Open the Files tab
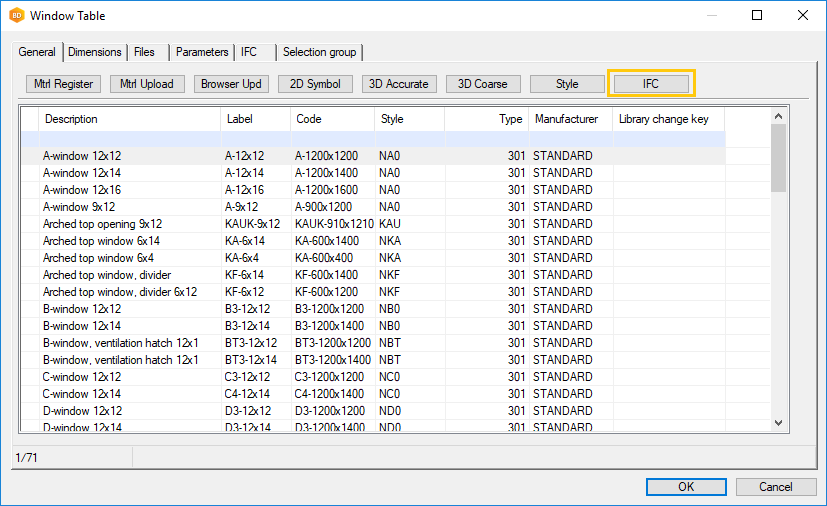The width and height of the screenshot is (827, 506). 144,52
